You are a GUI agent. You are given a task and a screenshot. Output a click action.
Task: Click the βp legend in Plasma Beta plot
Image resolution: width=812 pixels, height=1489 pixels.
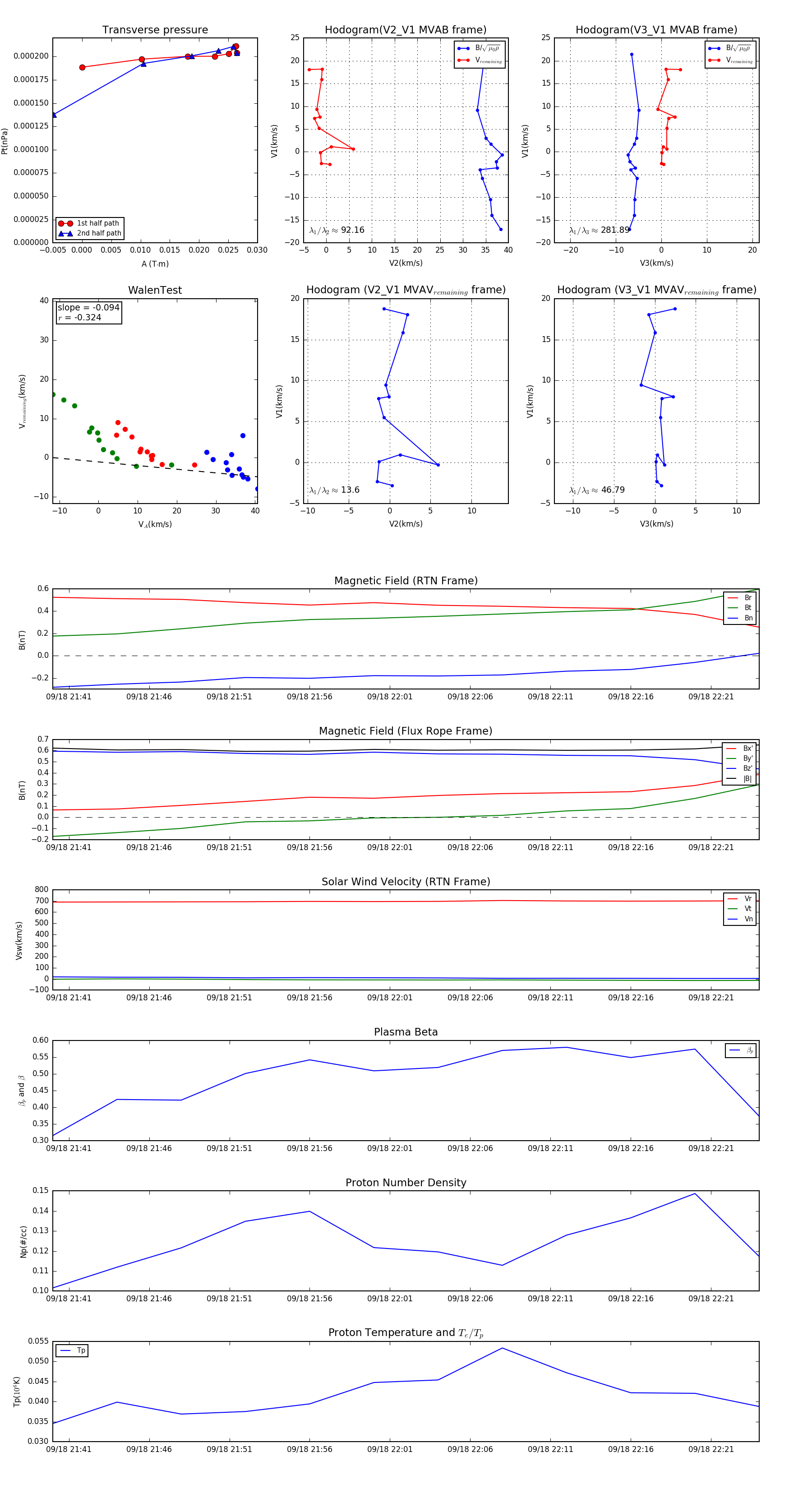click(x=741, y=1050)
